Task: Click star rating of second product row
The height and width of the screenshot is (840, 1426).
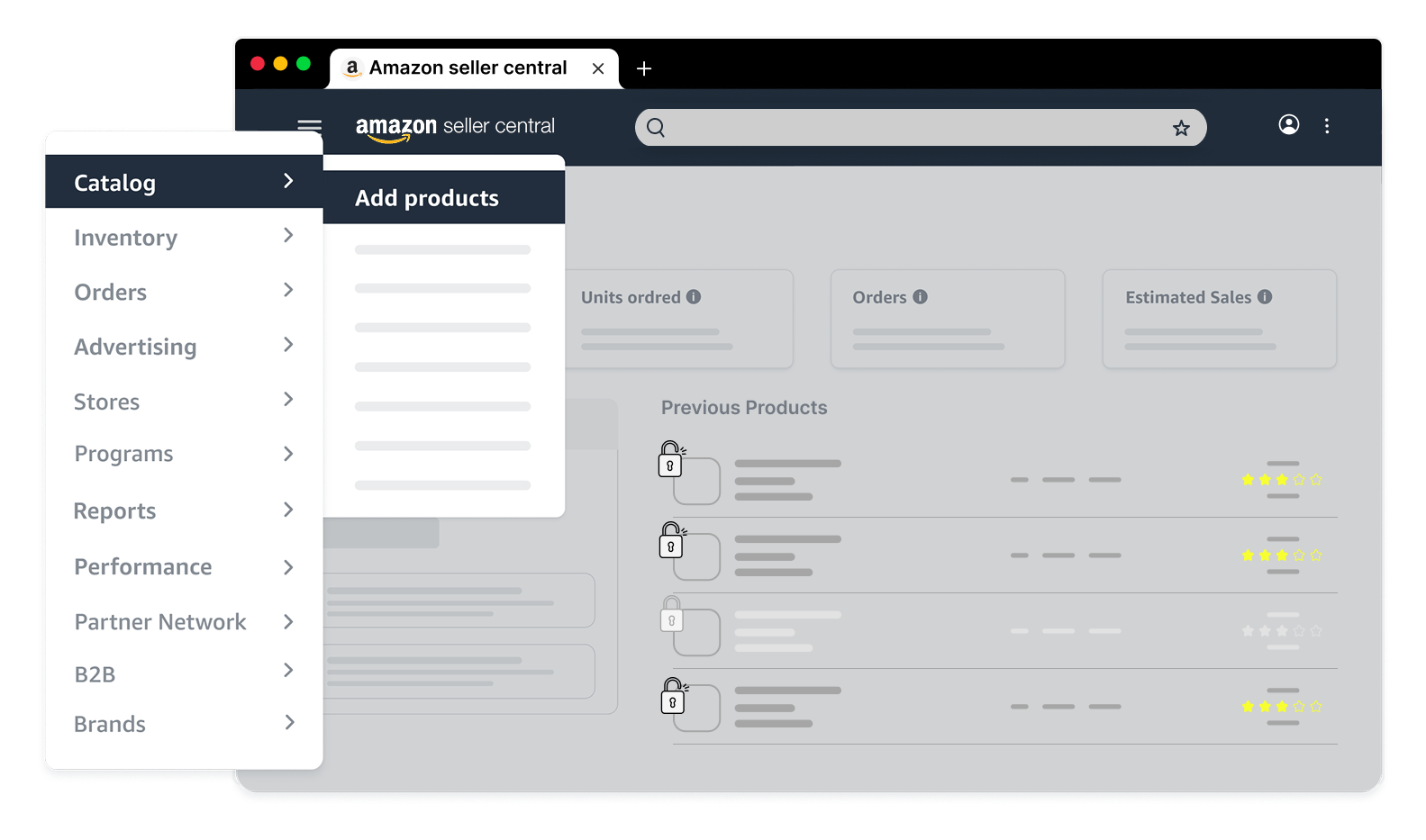Action: pyautogui.click(x=1282, y=555)
